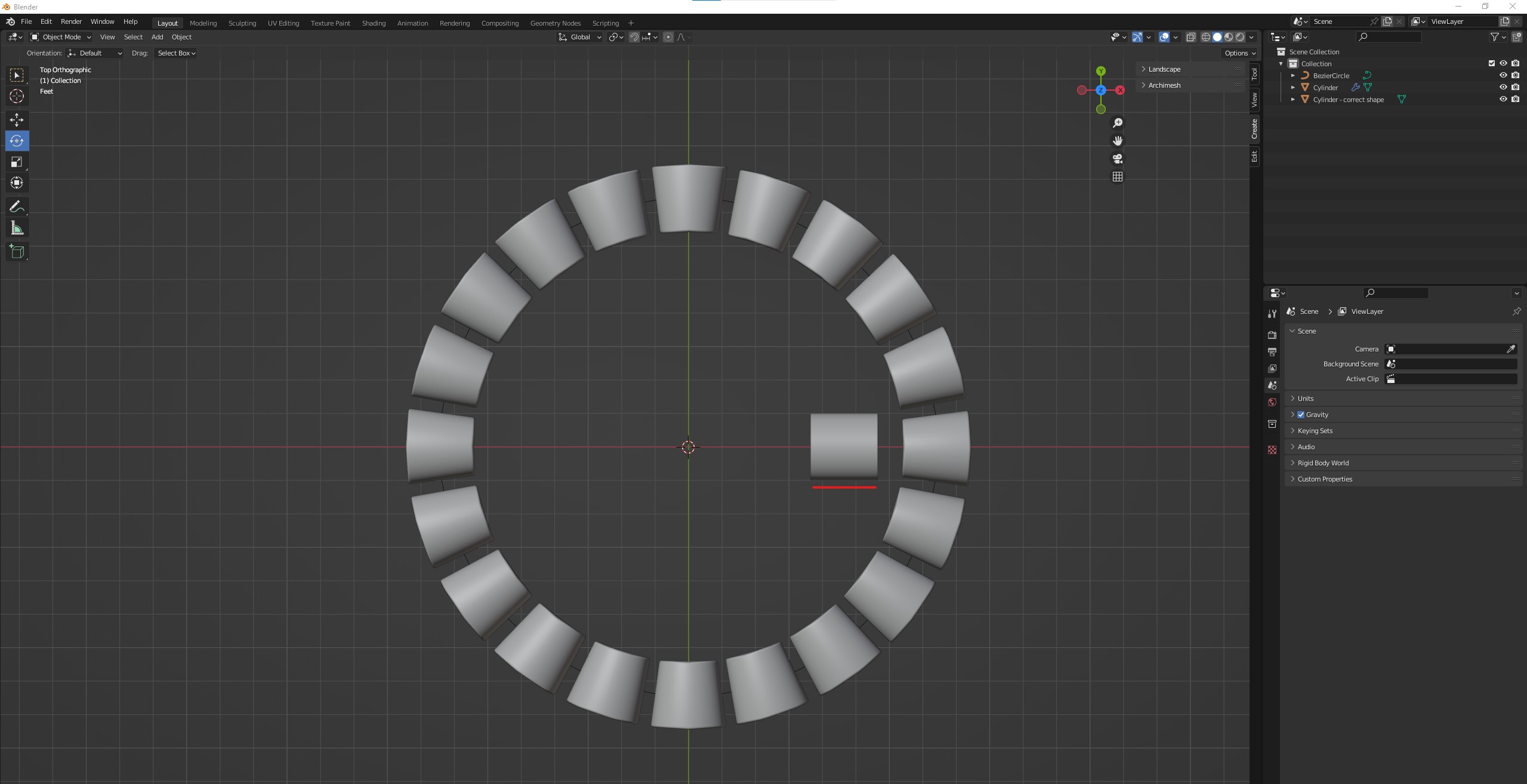
Task: Select the Measure tool in the toolbar
Action: 17,227
